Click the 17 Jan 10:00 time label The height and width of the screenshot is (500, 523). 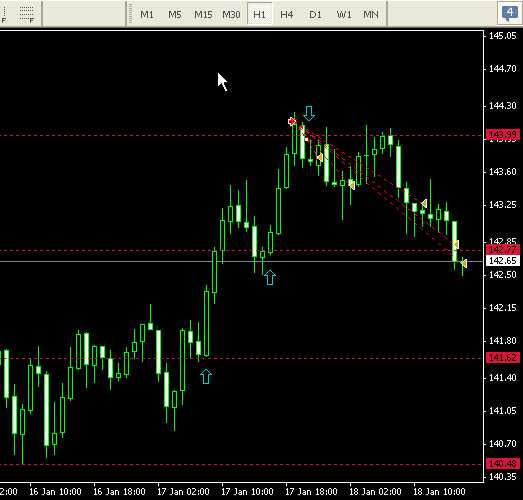tap(247, 492)
